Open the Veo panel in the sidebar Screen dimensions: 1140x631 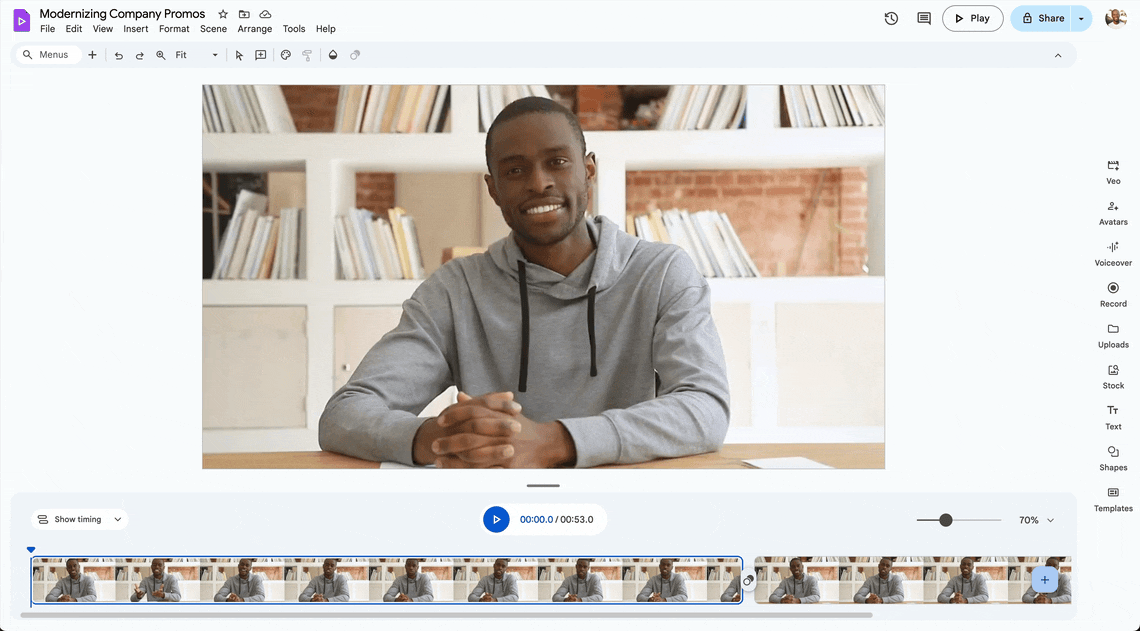pos(1112,172)
